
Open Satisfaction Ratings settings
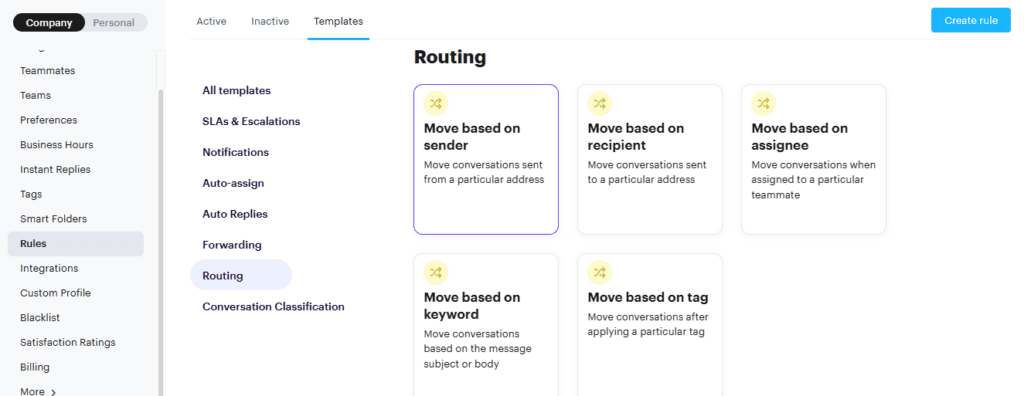coord(68,342)
